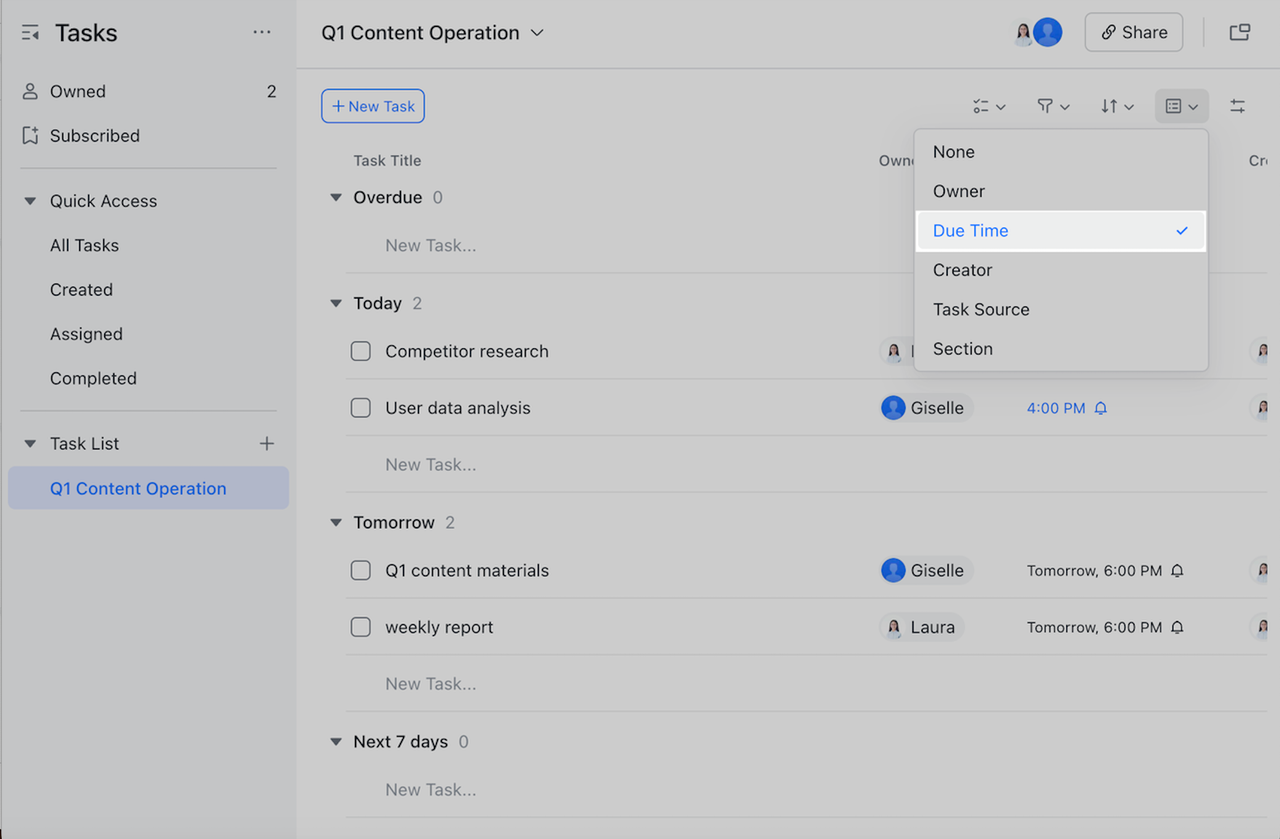Mark User data analysis as complete
Image resolution: width=1280 pixels, height=839 pixels.
click(x=361, y=408)
